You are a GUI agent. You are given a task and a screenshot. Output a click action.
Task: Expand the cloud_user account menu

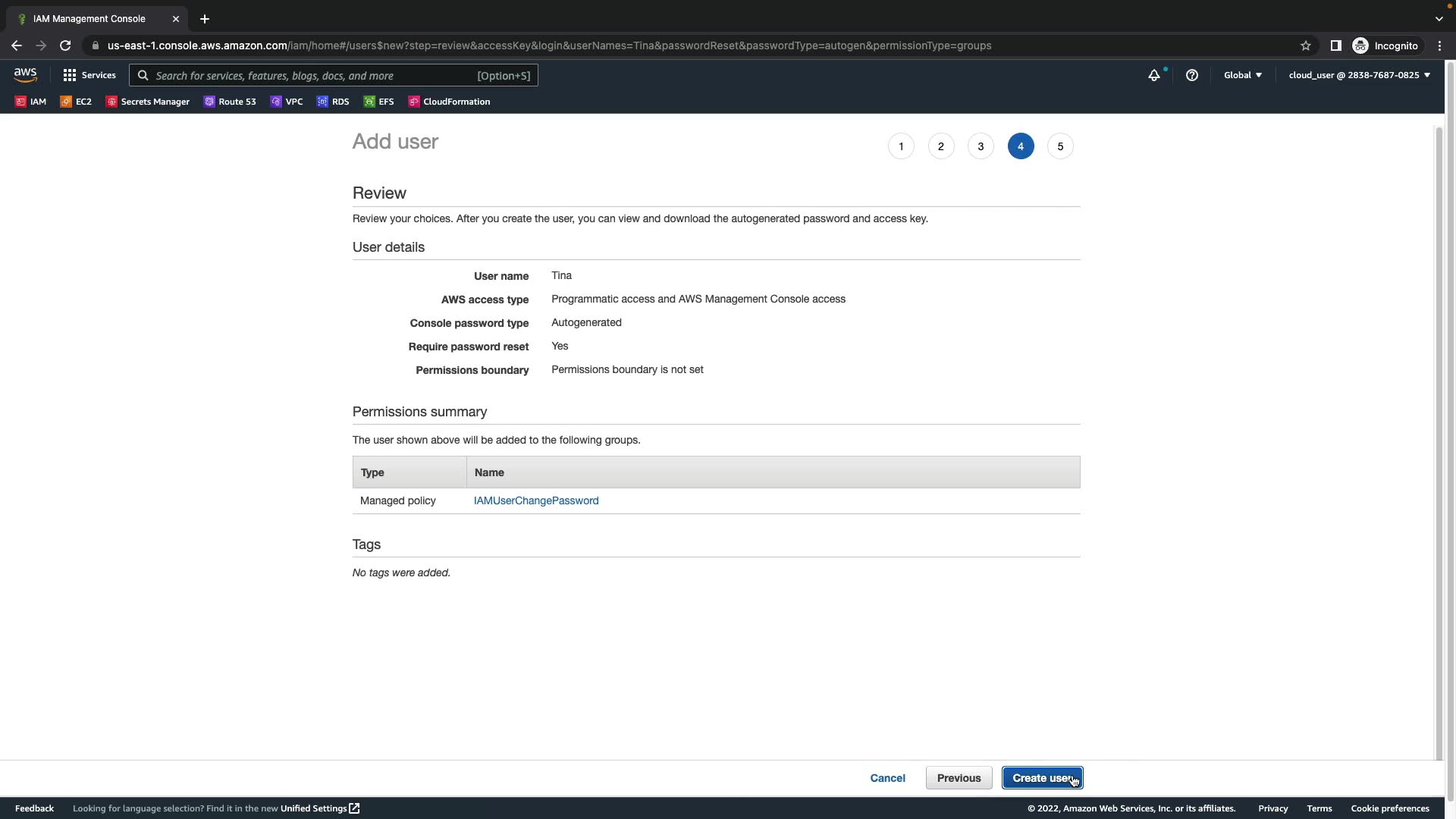(x=1359, y=75)
